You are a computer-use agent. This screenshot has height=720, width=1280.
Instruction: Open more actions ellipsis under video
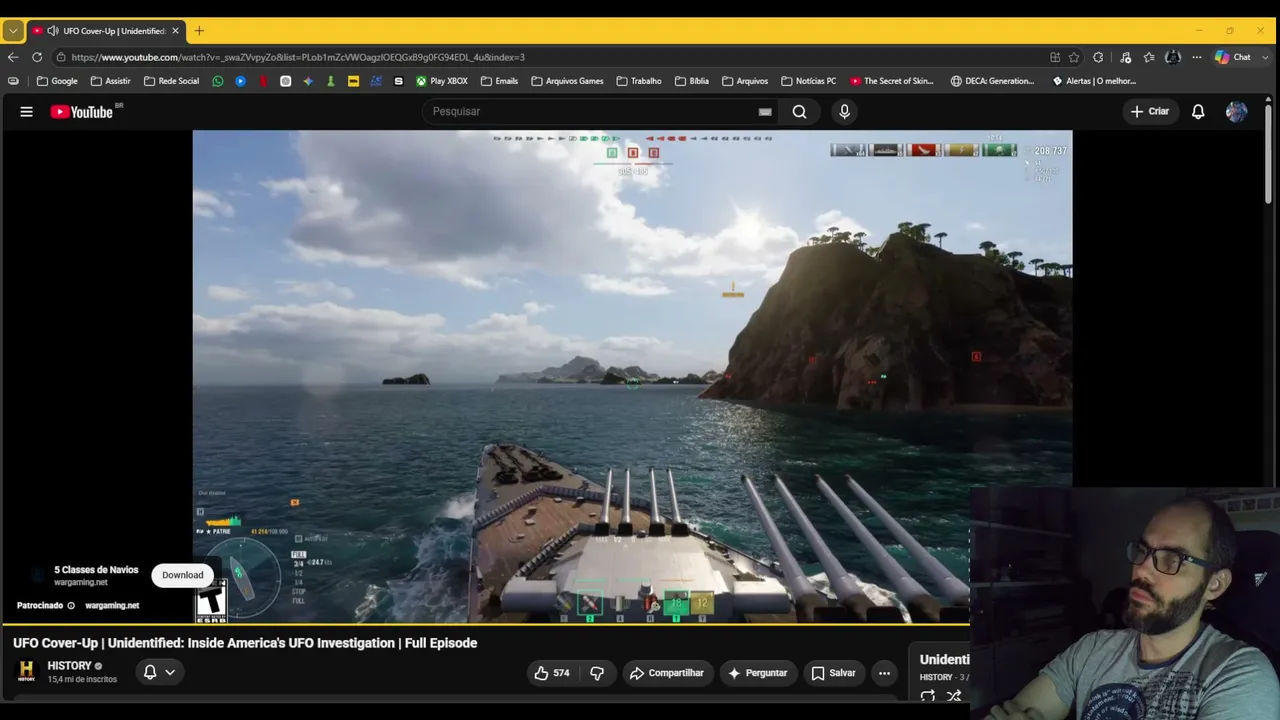click(884, 673)
